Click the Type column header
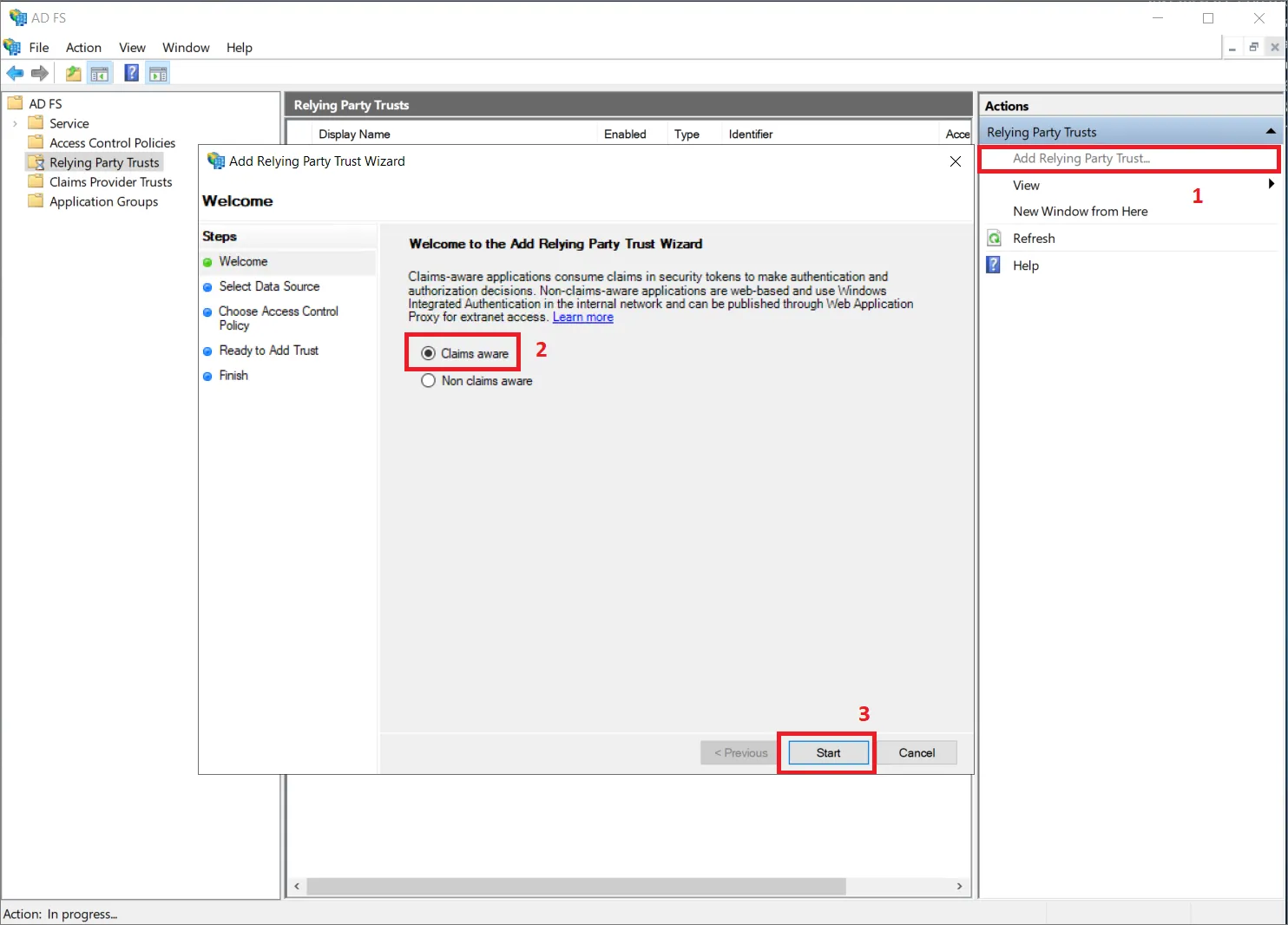This screenshot has width=1288, height=925. tap(687, 134)
